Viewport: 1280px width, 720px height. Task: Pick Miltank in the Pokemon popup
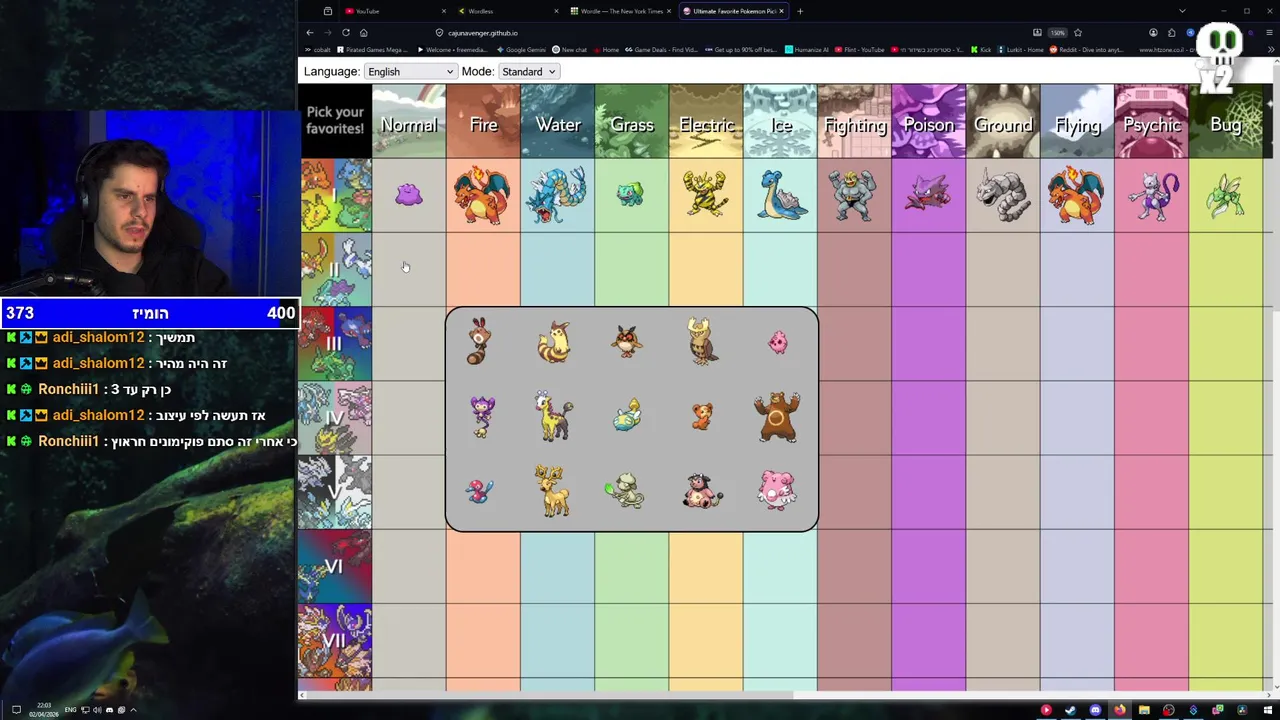coord(702,491)
